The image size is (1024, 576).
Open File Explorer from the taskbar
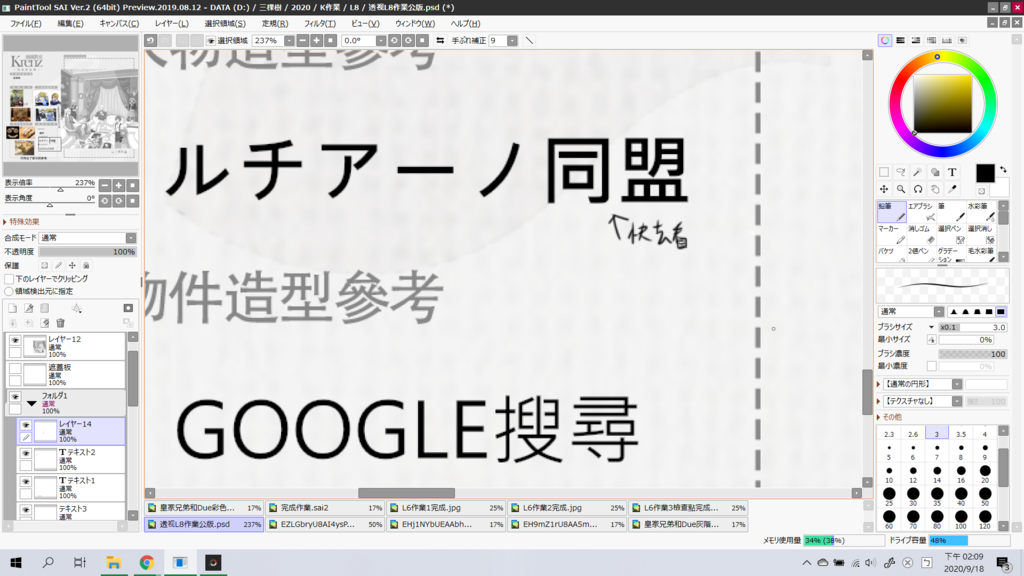[x=114, y=562]
